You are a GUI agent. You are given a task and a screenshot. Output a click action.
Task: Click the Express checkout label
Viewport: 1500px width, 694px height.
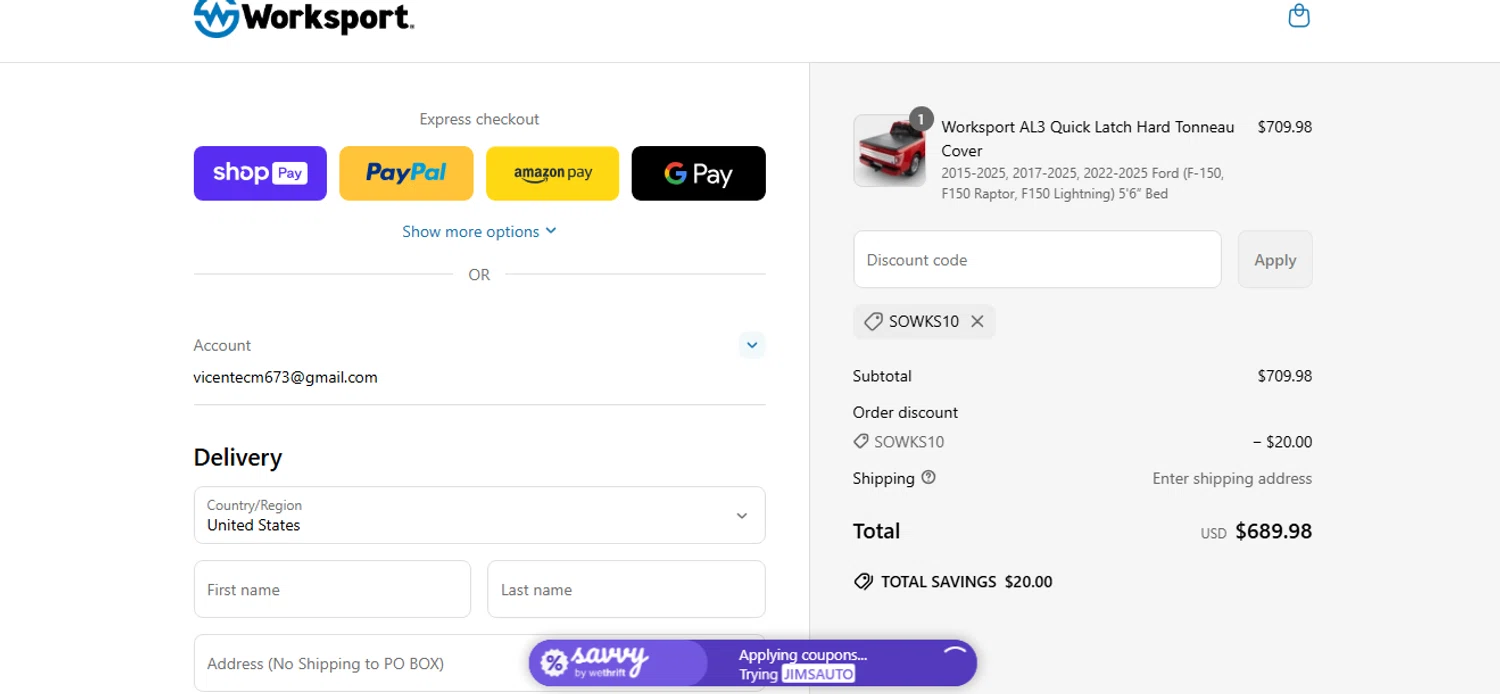click(479, 119)
